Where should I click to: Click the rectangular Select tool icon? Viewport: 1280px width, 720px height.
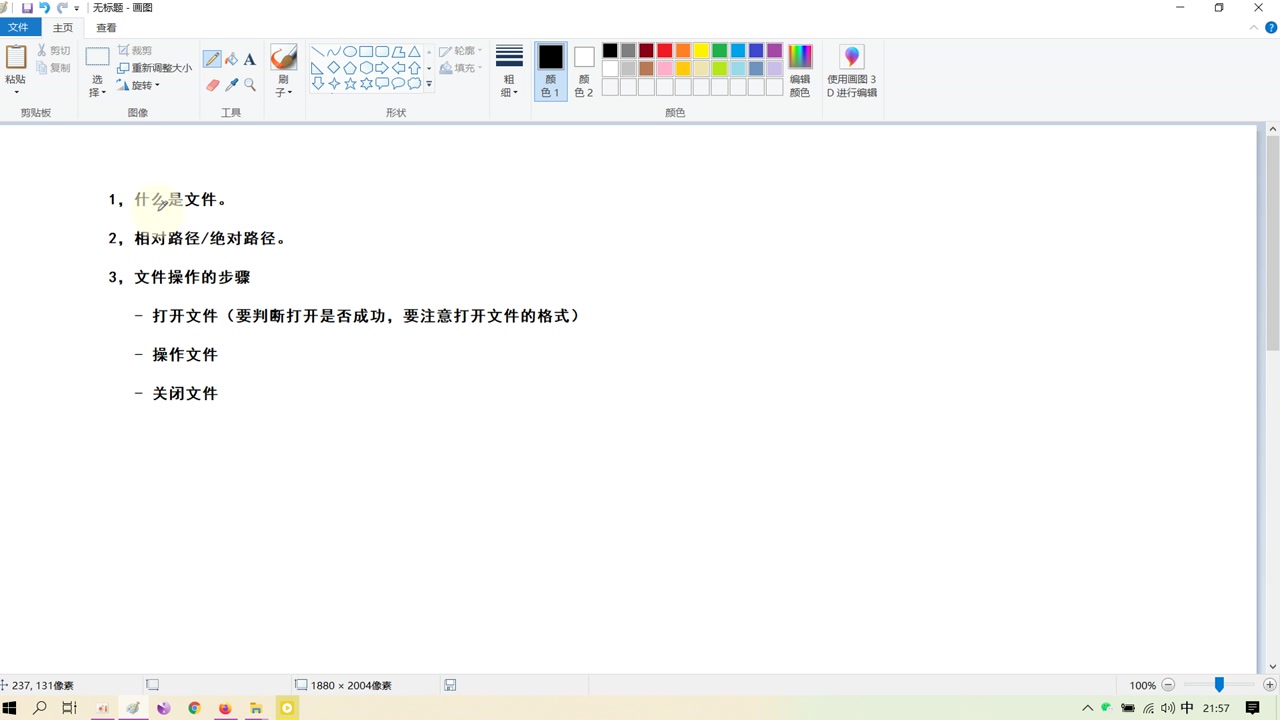[97, 57]
